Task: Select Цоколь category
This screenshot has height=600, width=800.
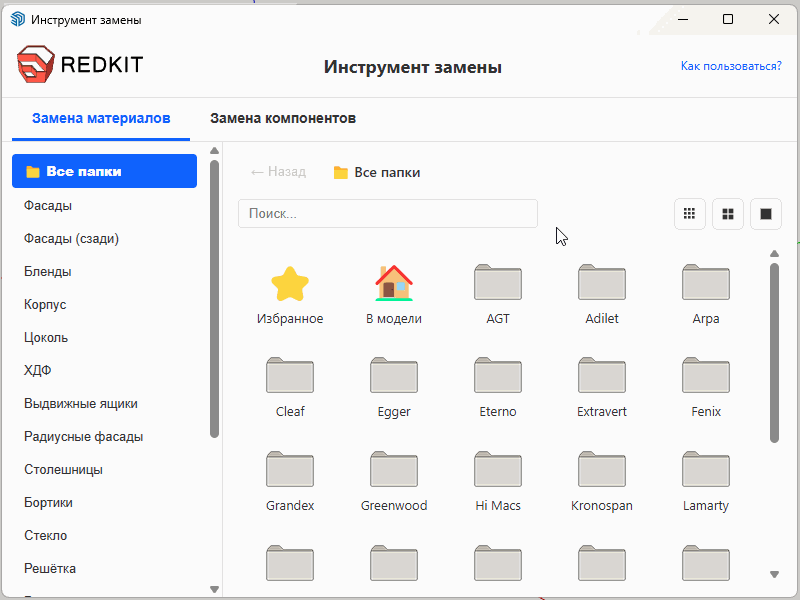Action: (105, 338)
